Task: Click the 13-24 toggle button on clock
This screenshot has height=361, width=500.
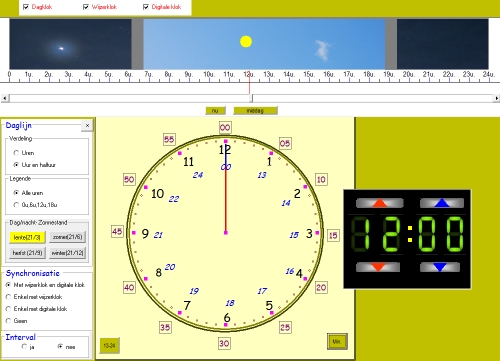Action: point(109,345)
